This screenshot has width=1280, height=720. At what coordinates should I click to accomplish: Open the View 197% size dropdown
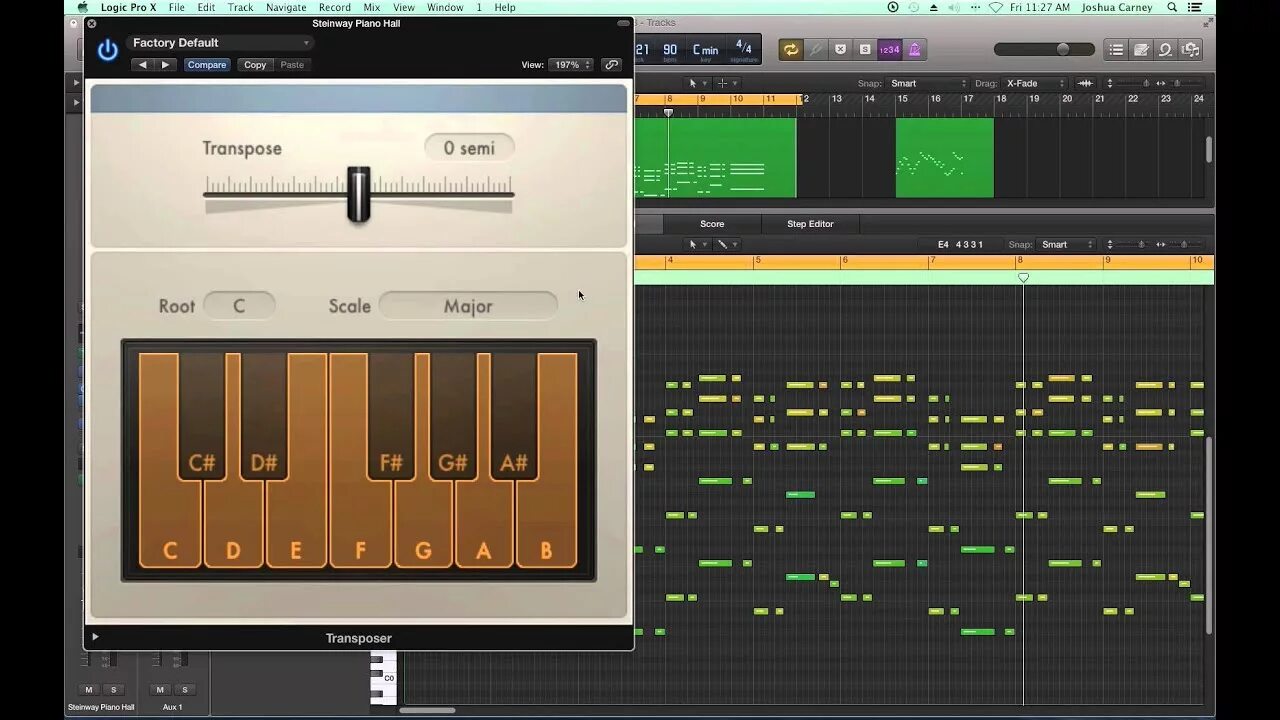click(x=573, y=65)
